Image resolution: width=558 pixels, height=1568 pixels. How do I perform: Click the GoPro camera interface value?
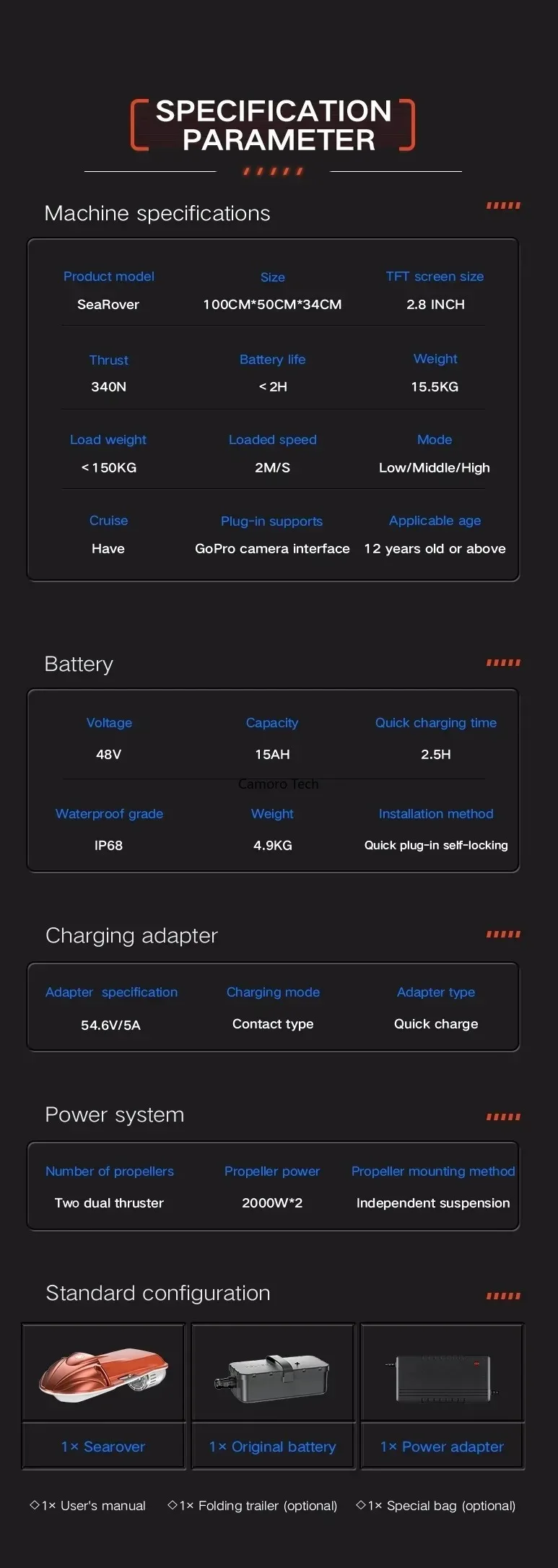point(272,549)
